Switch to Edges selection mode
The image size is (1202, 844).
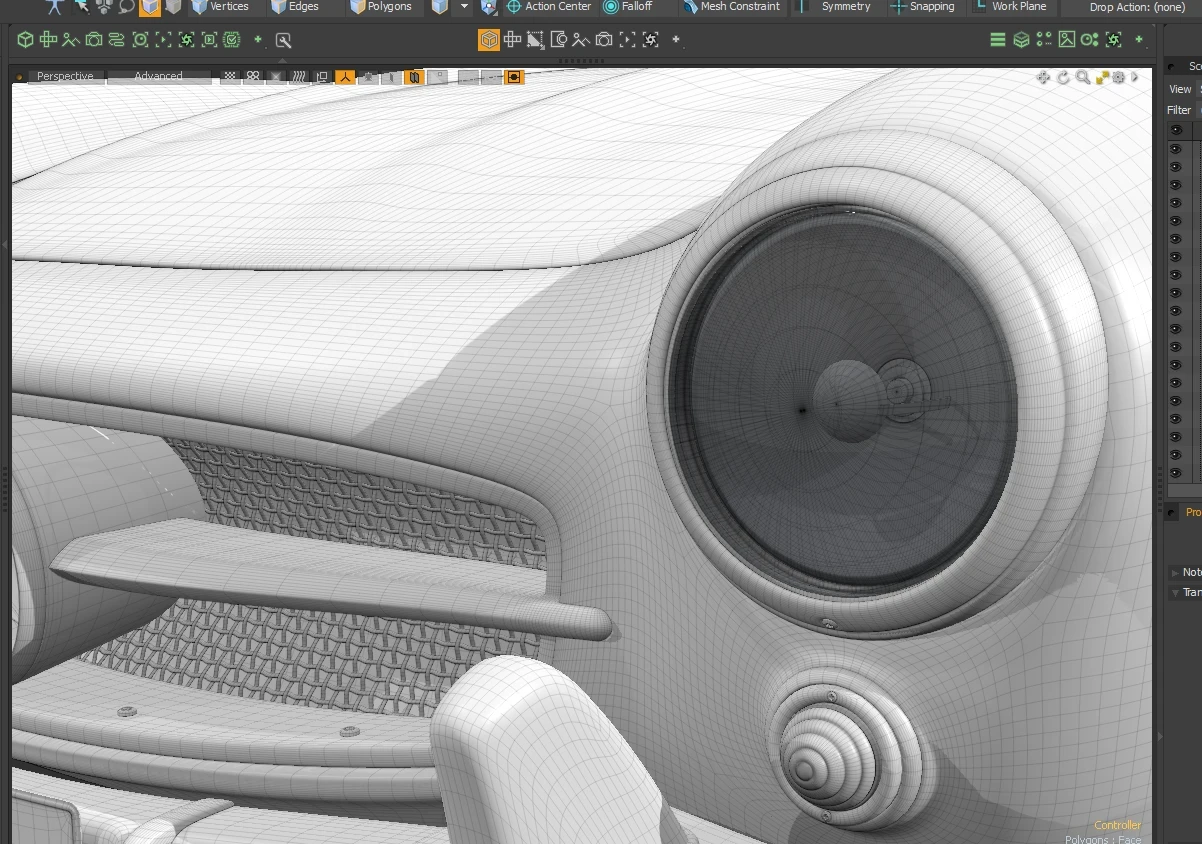(295, 7)
